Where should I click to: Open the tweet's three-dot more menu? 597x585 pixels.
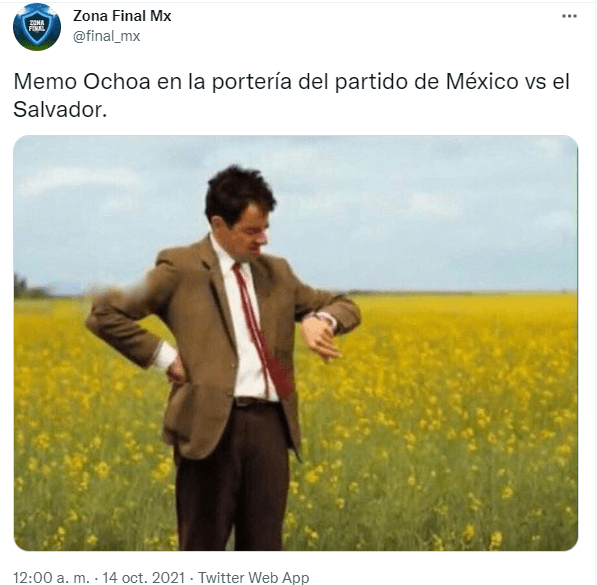point(569,16)
